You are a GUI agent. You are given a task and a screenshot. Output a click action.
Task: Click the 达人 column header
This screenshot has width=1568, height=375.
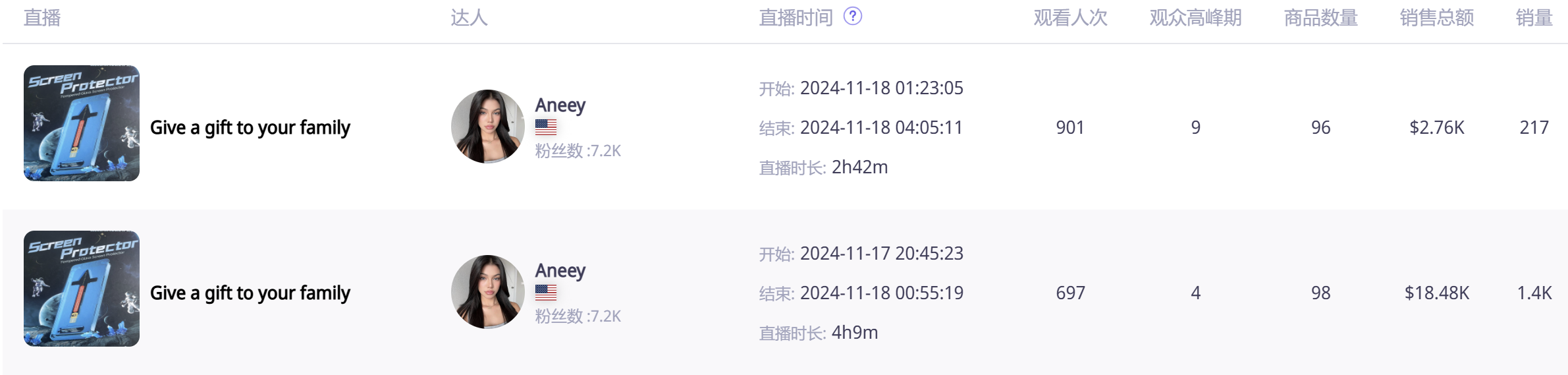(x=469, y=18)
